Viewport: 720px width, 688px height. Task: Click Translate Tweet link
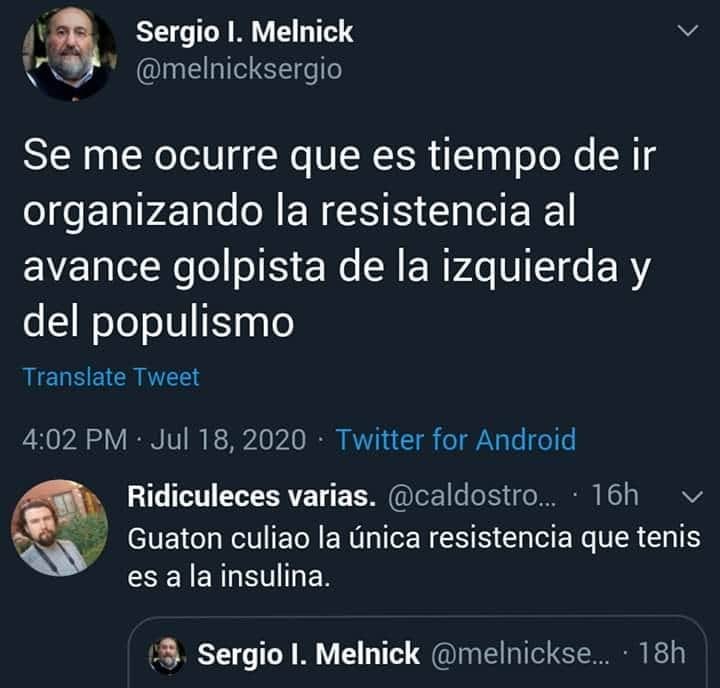pyautogui.click(x=111, y=377)
